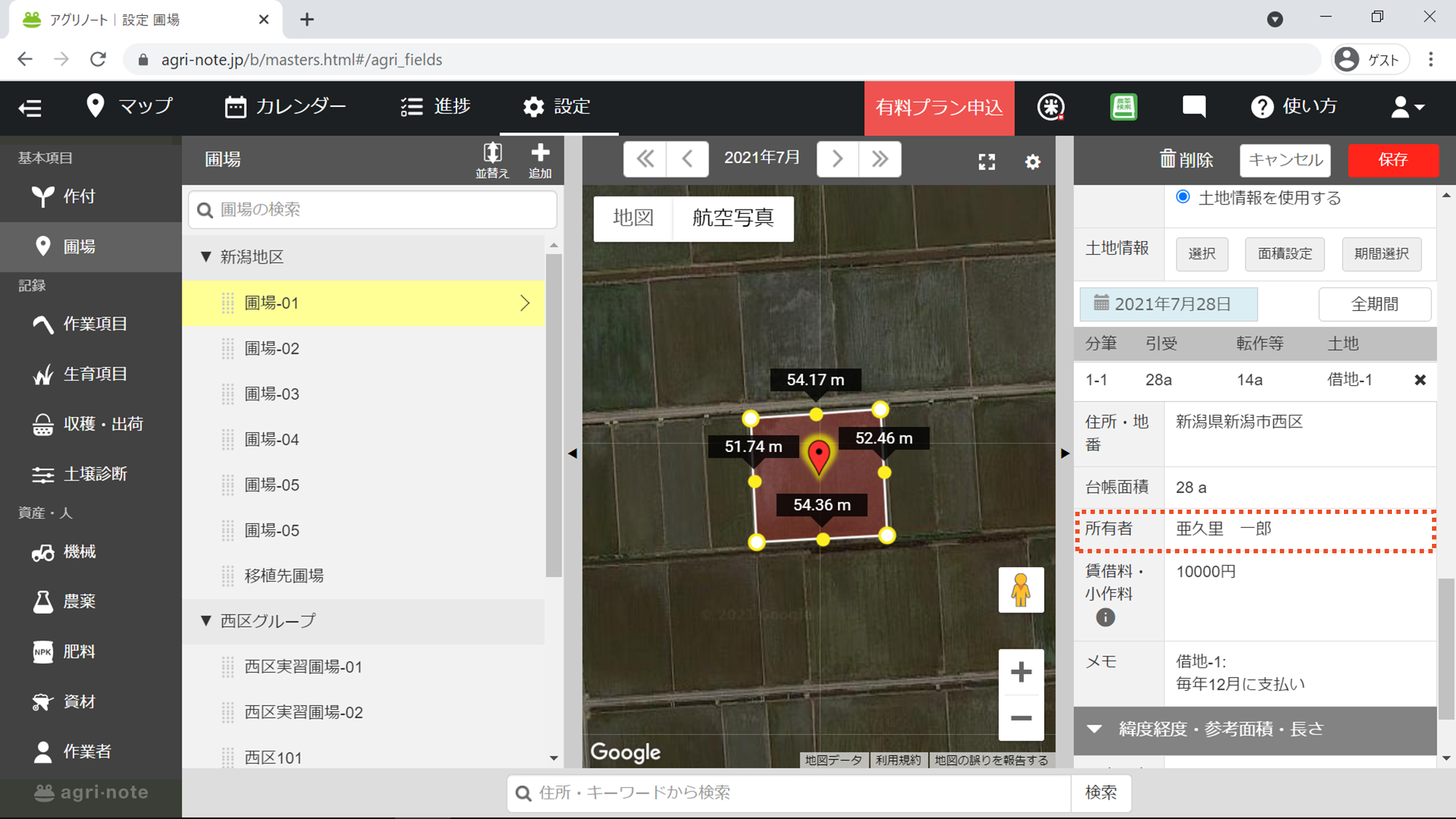Switch map view to 航空写真
Image resolution: width=1456 pixels, height=819 pixels.
[x=732, y=218]
